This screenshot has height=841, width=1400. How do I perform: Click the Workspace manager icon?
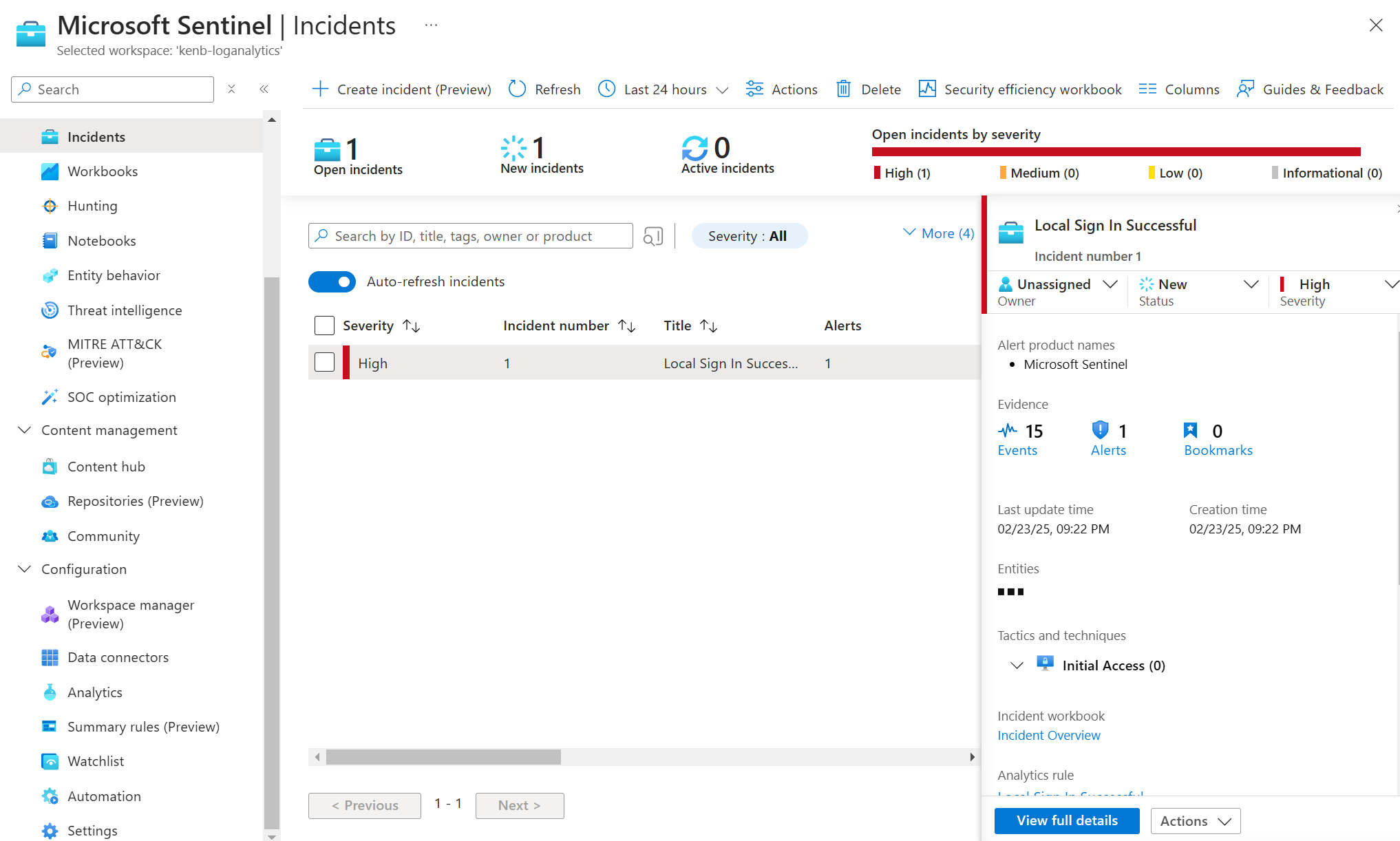coord(50,614)
